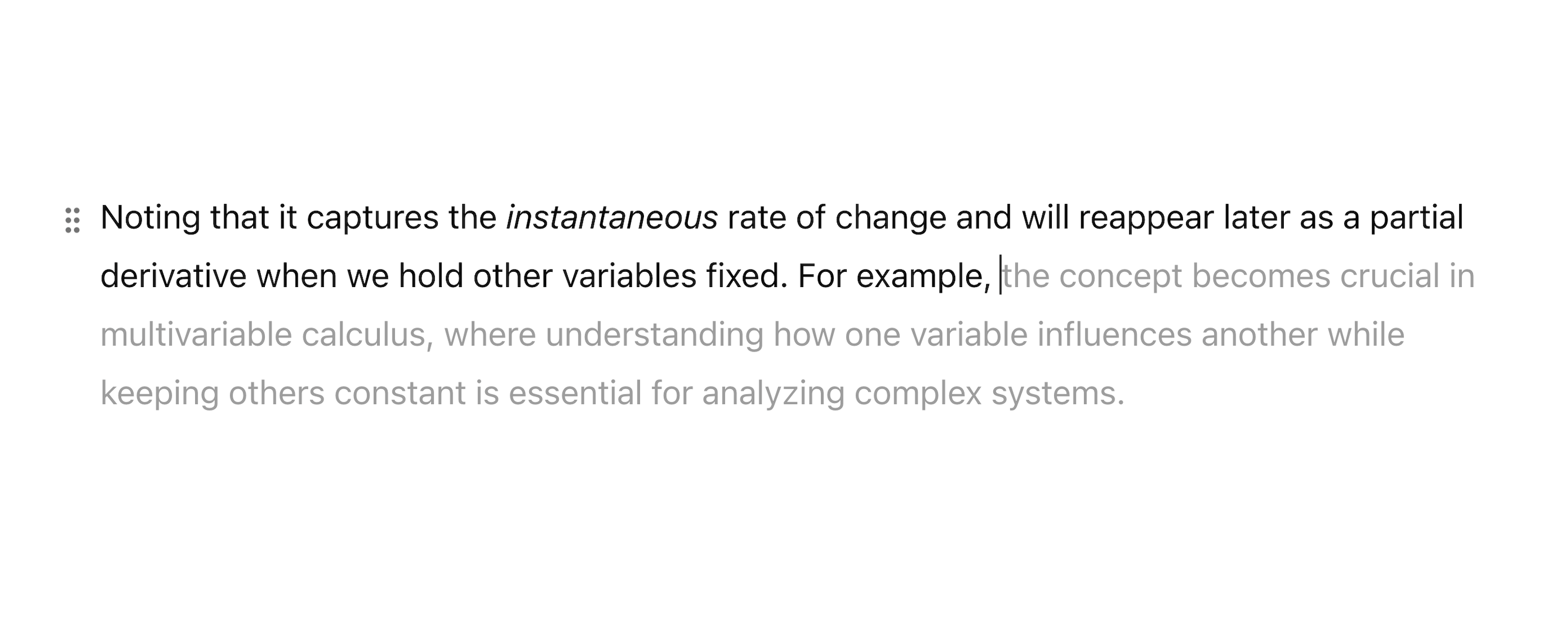Click the word "variables" in typed text
This screenshot has height=621, width=1568.
click(x=629, y=277)
